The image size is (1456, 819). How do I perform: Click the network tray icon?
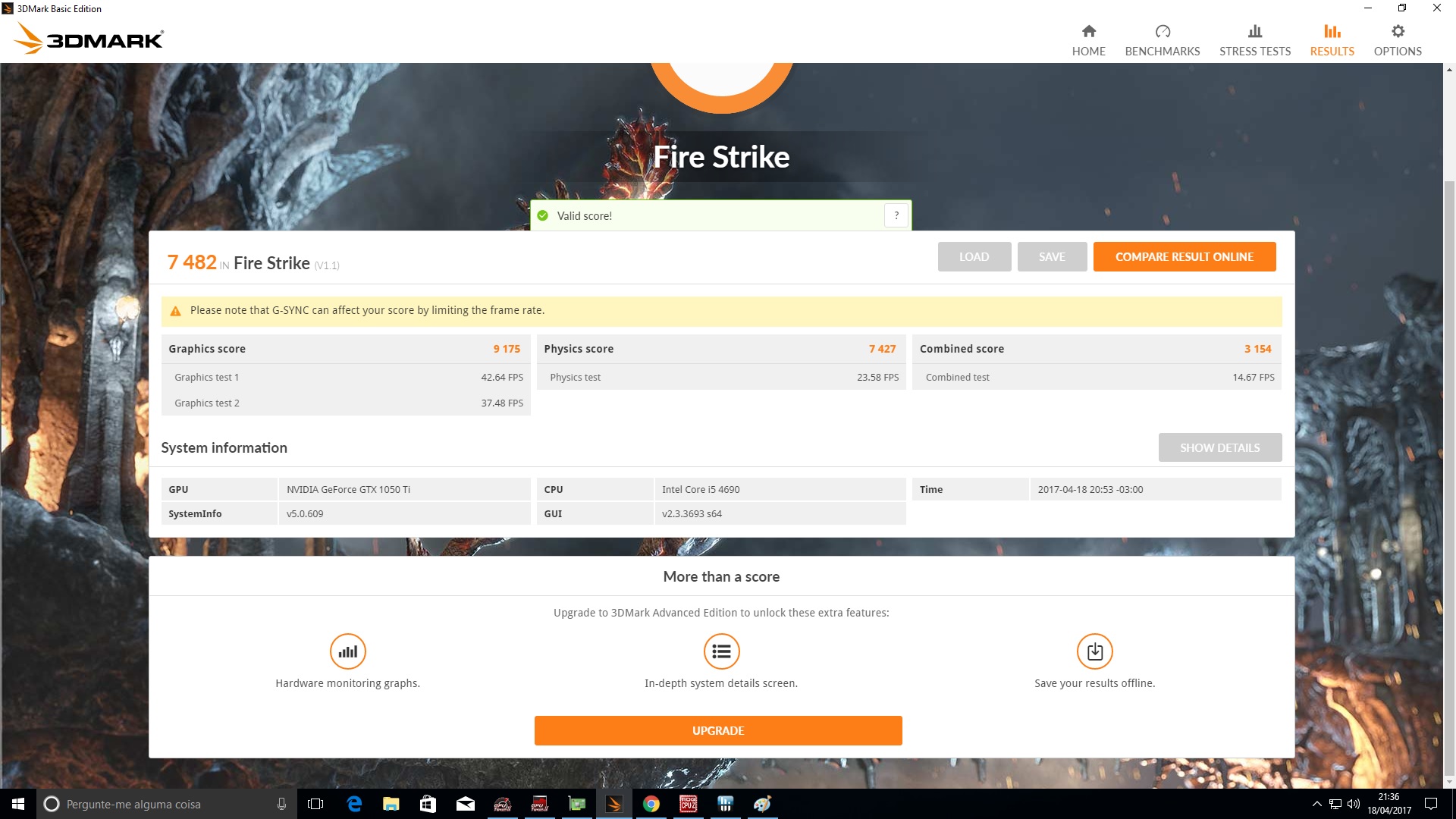1335,804
